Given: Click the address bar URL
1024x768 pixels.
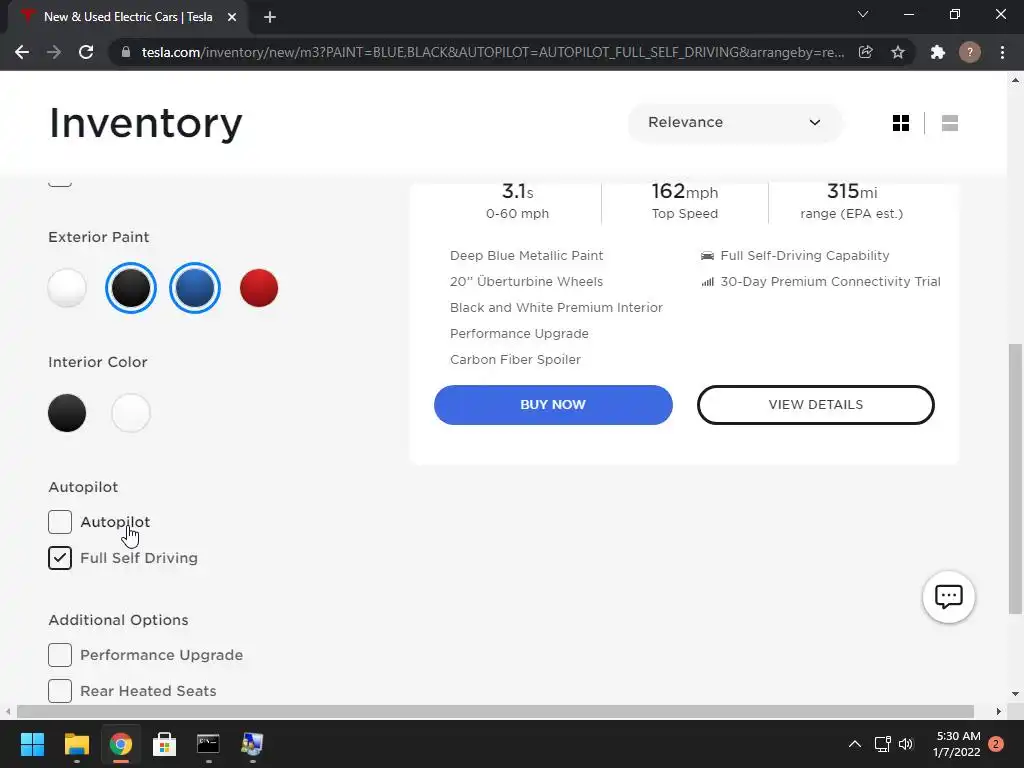Looking at the screenshot, I should 492,52.
